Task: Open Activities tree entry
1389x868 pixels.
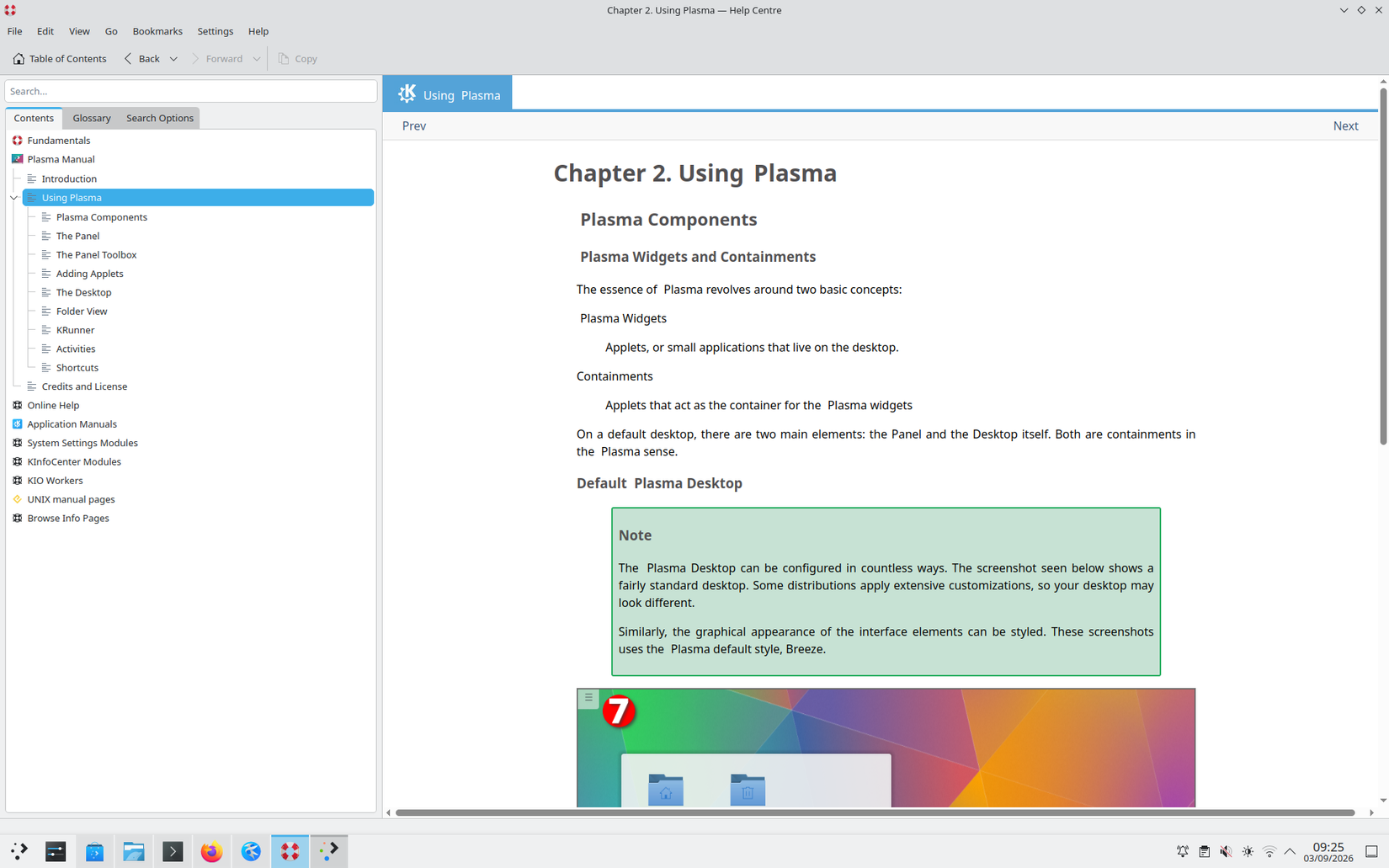Action: 76,349
